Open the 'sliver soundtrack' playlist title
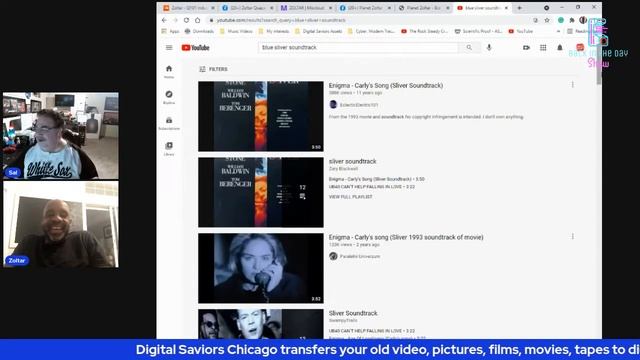This screenshot has height=360, width=640. point(353,161)
